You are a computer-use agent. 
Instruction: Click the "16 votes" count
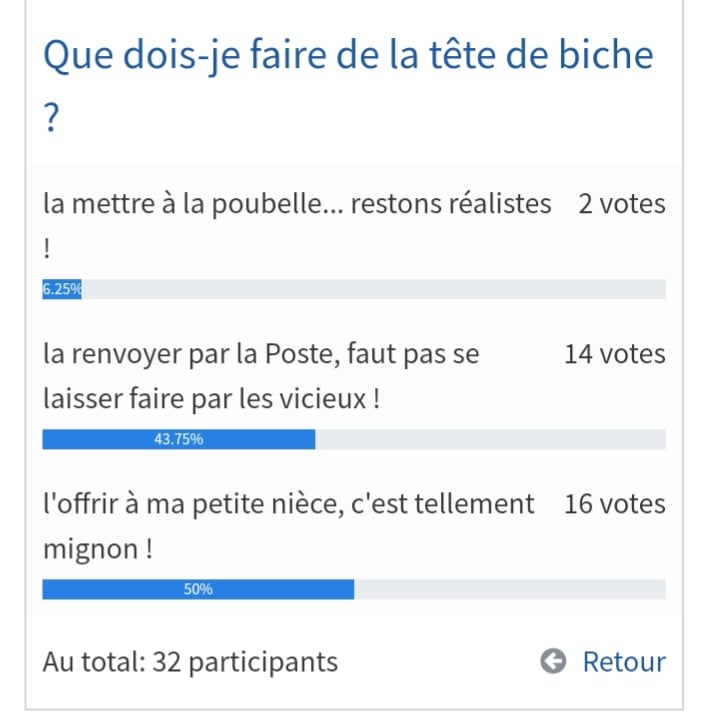614,504
